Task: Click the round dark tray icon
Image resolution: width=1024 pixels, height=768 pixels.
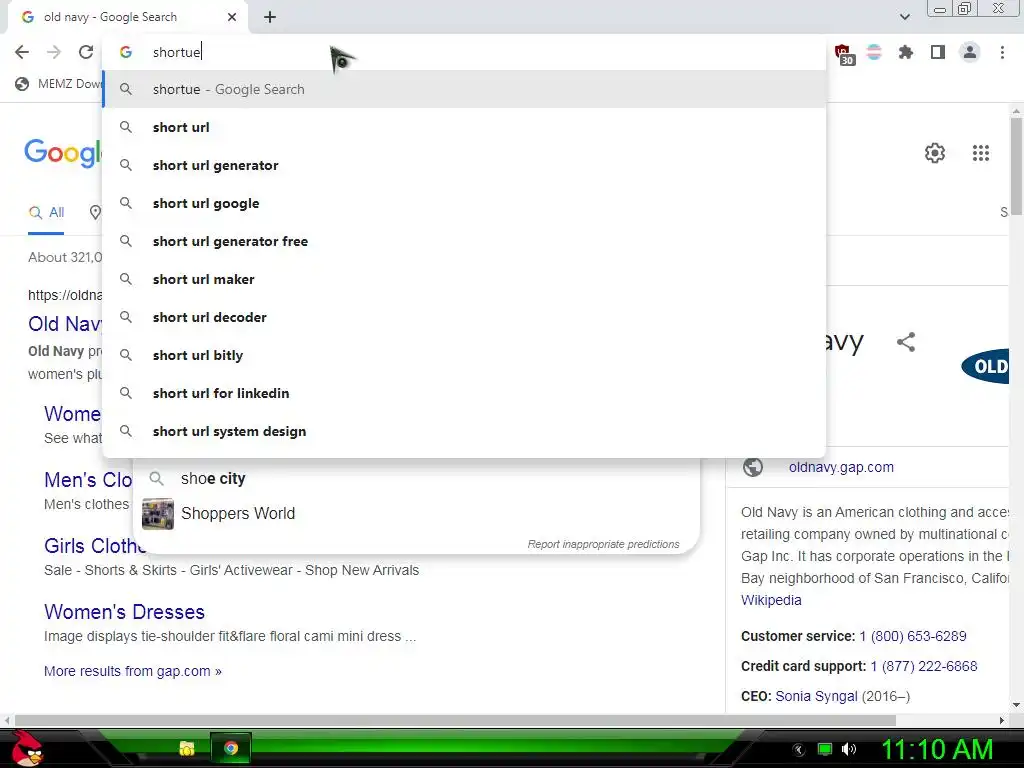Action: tap(799, 750)
